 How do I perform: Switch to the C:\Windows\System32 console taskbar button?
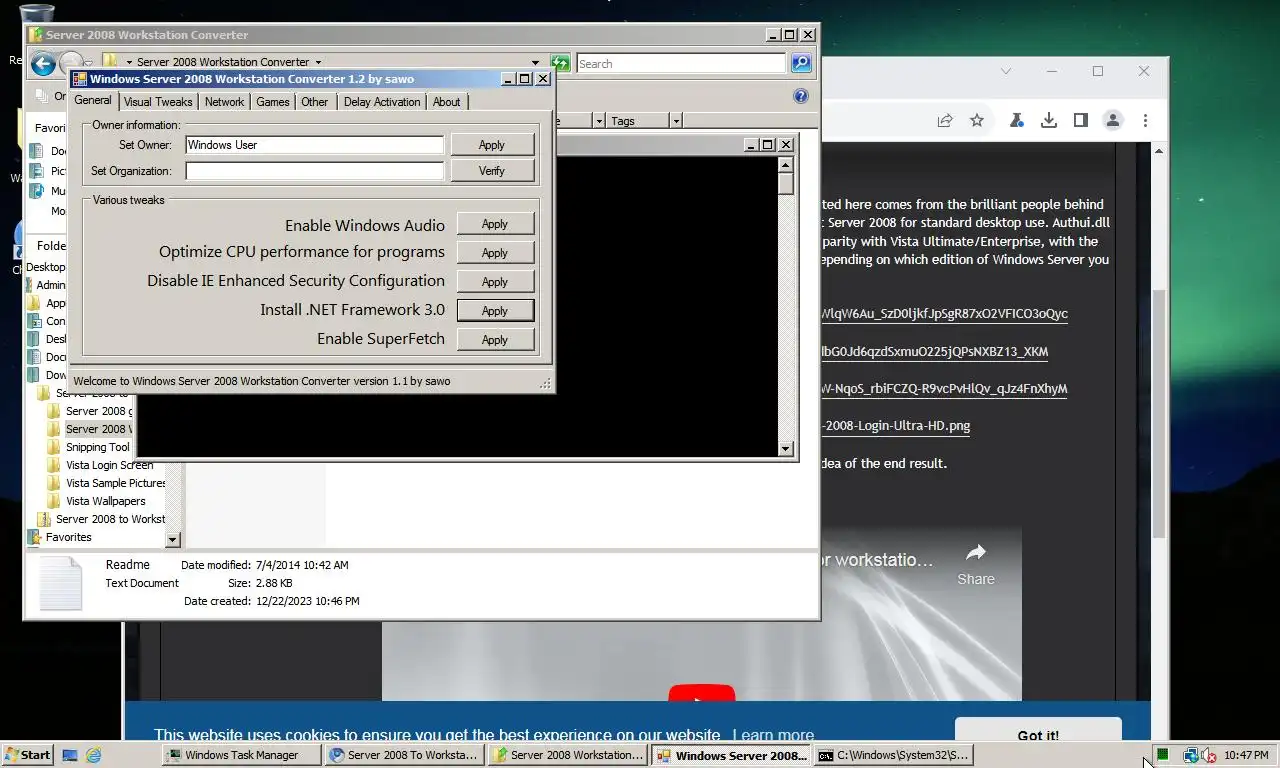[893, 755]
